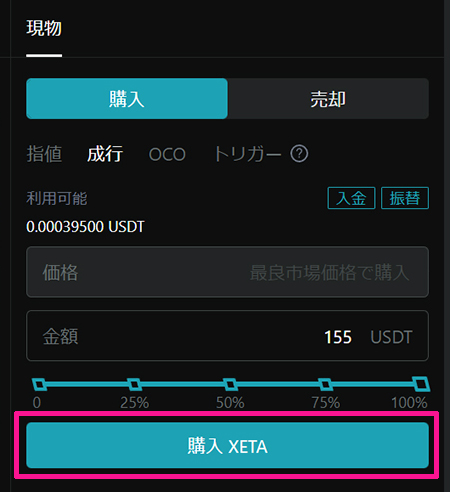Screen dimensions: 450x492
Task: Click the 価格 price field
Action: point(227,272)
